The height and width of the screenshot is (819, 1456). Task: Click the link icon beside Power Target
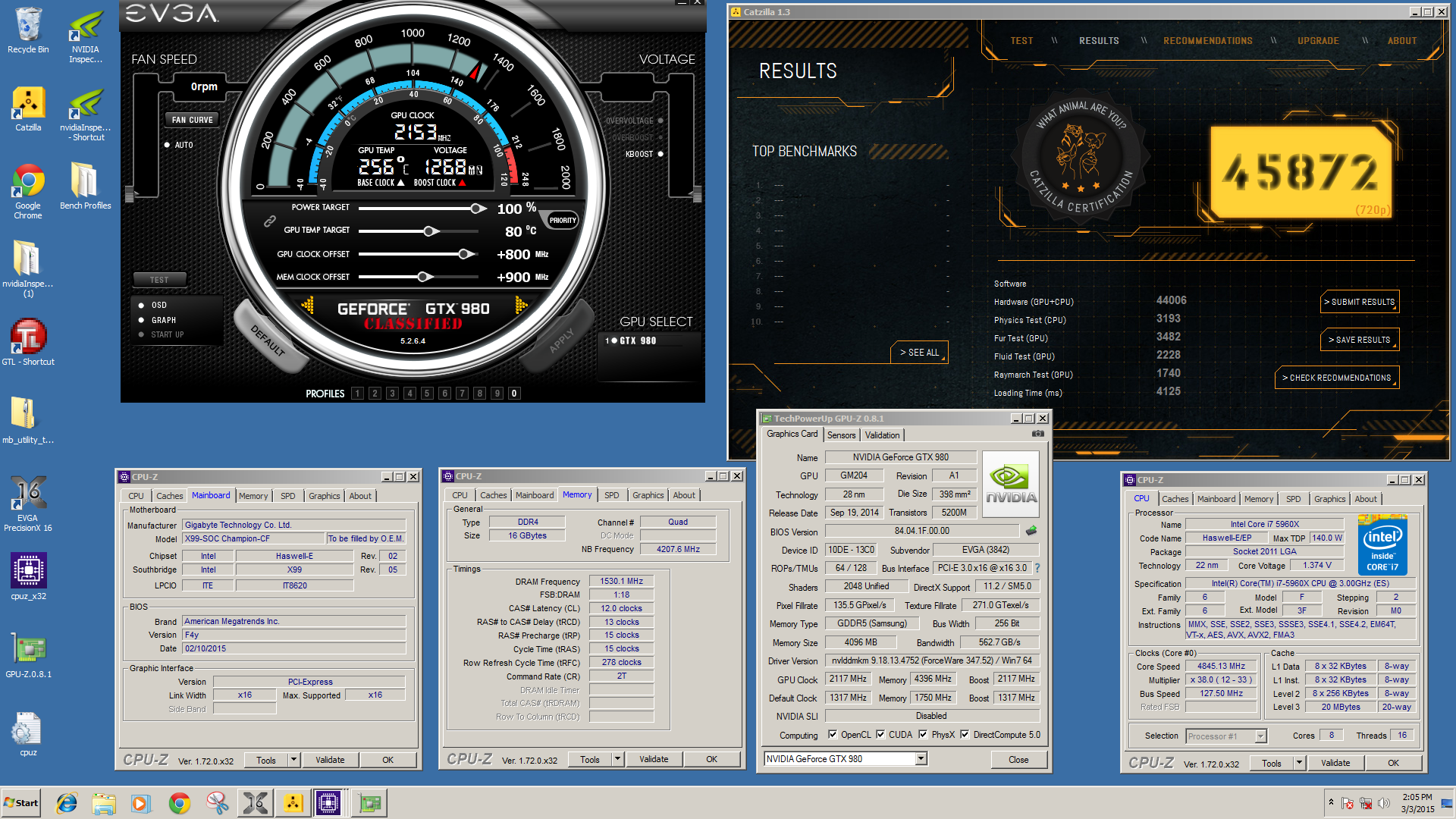(x=269, y=221)
